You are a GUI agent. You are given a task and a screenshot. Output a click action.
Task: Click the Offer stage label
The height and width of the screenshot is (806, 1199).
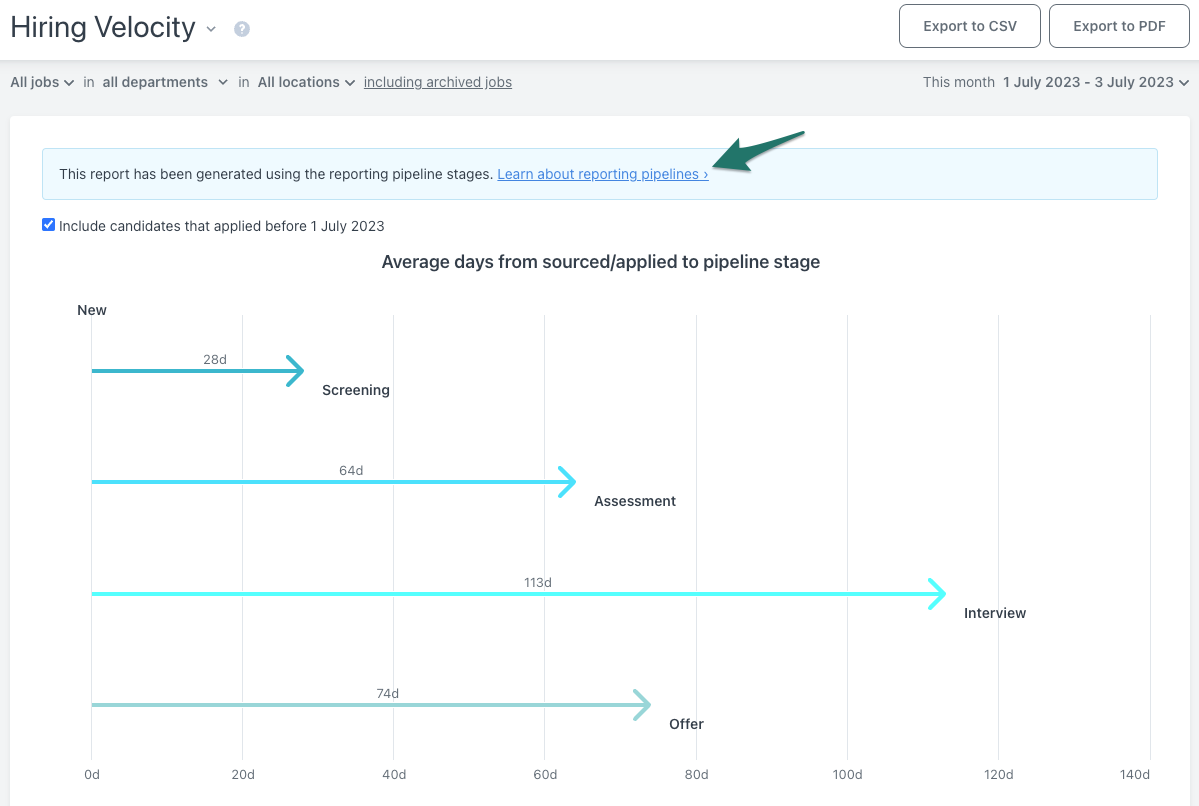click(x=686, y=724)
